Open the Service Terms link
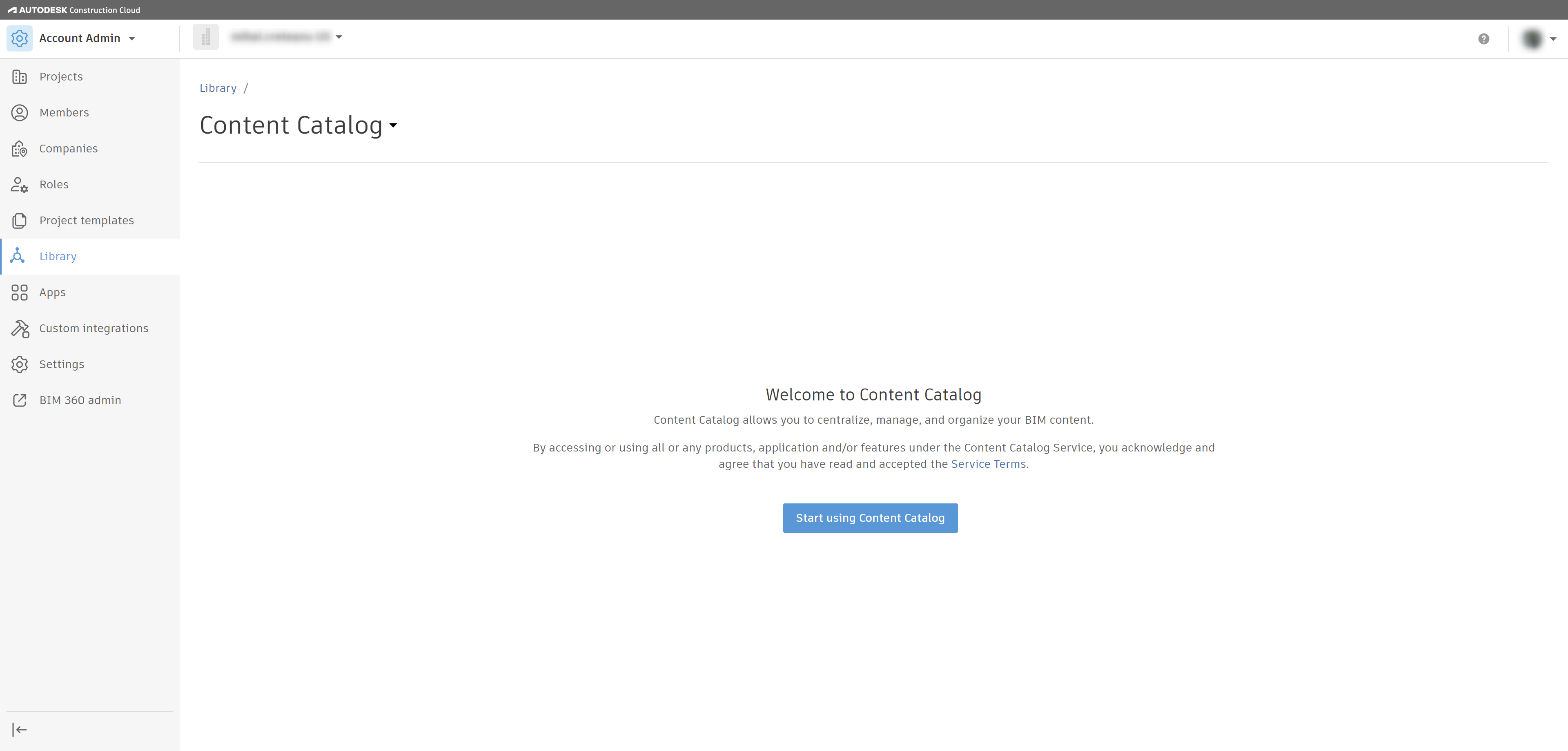 [x=988, y=464]
